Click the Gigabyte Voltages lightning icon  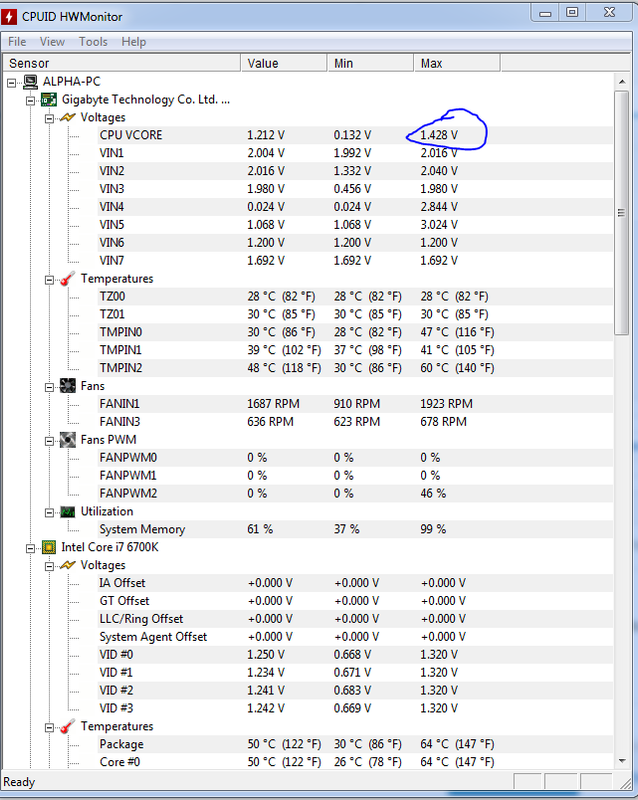(68, 117)
